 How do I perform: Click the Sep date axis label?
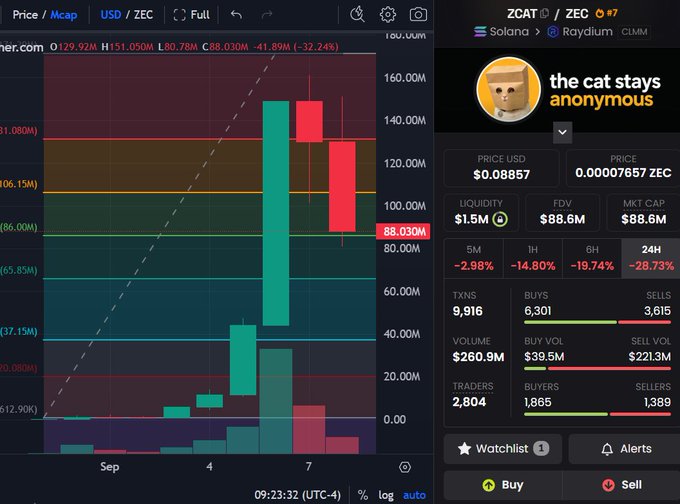click(110, 467)
